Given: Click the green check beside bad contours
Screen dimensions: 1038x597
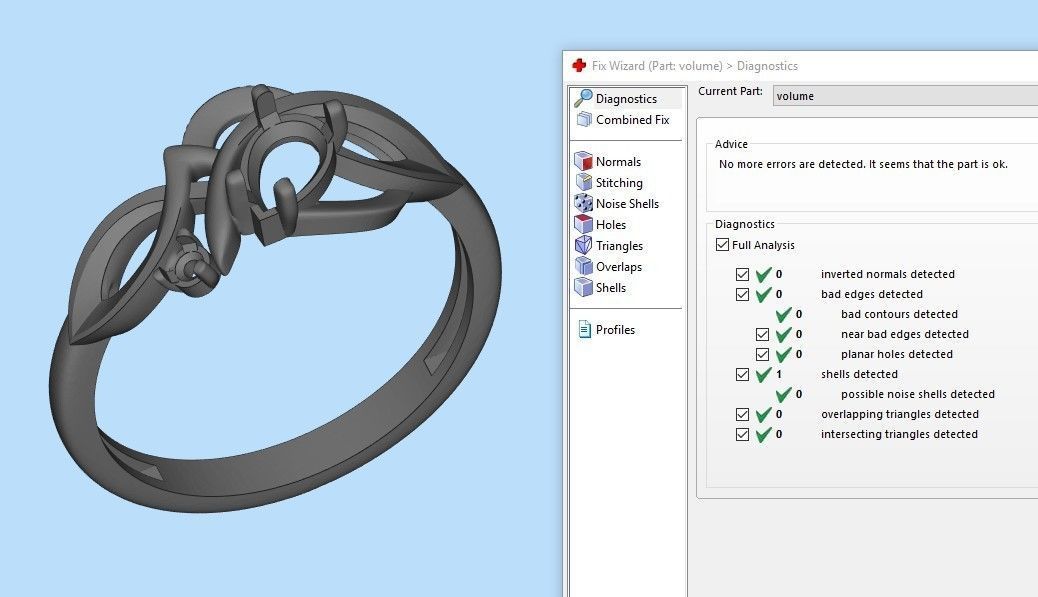Looking at the screenshot, I should tap(783, 314).
